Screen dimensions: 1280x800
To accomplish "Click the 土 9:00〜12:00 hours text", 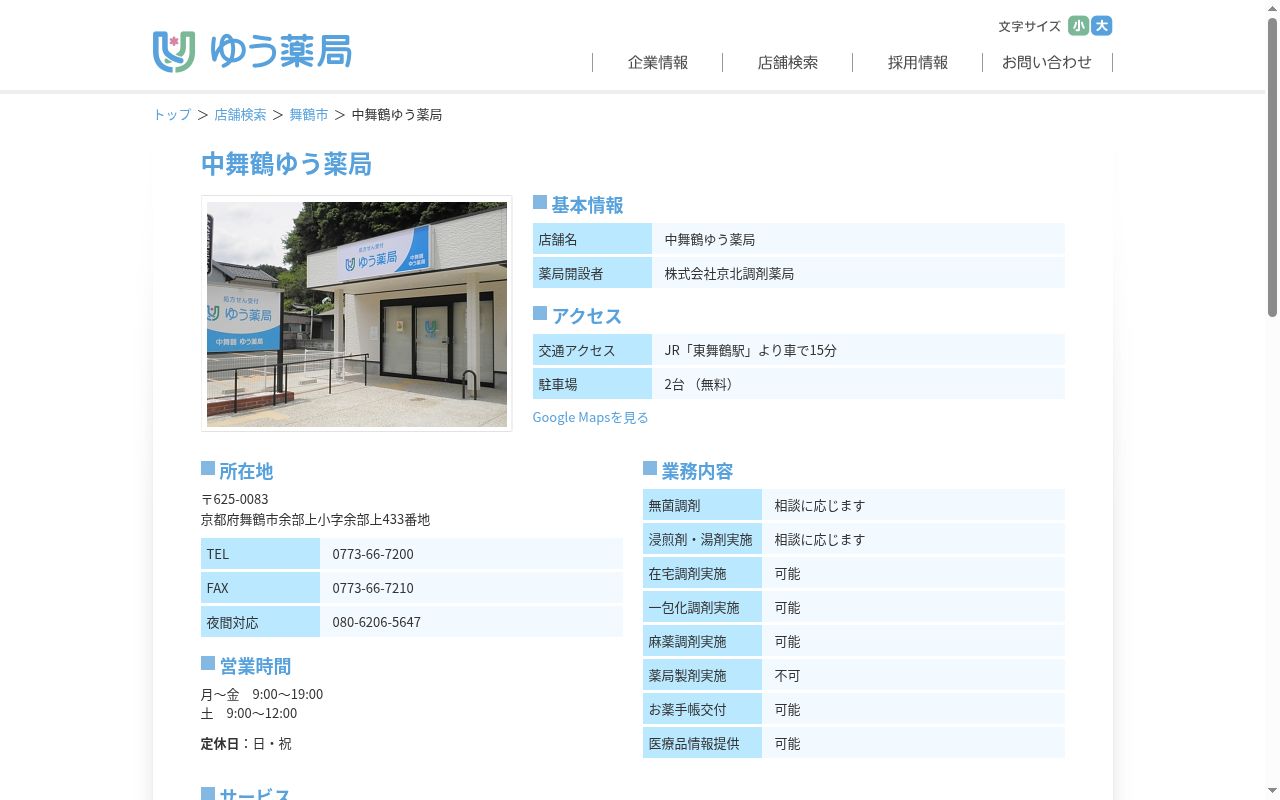I will coord(249,713).
